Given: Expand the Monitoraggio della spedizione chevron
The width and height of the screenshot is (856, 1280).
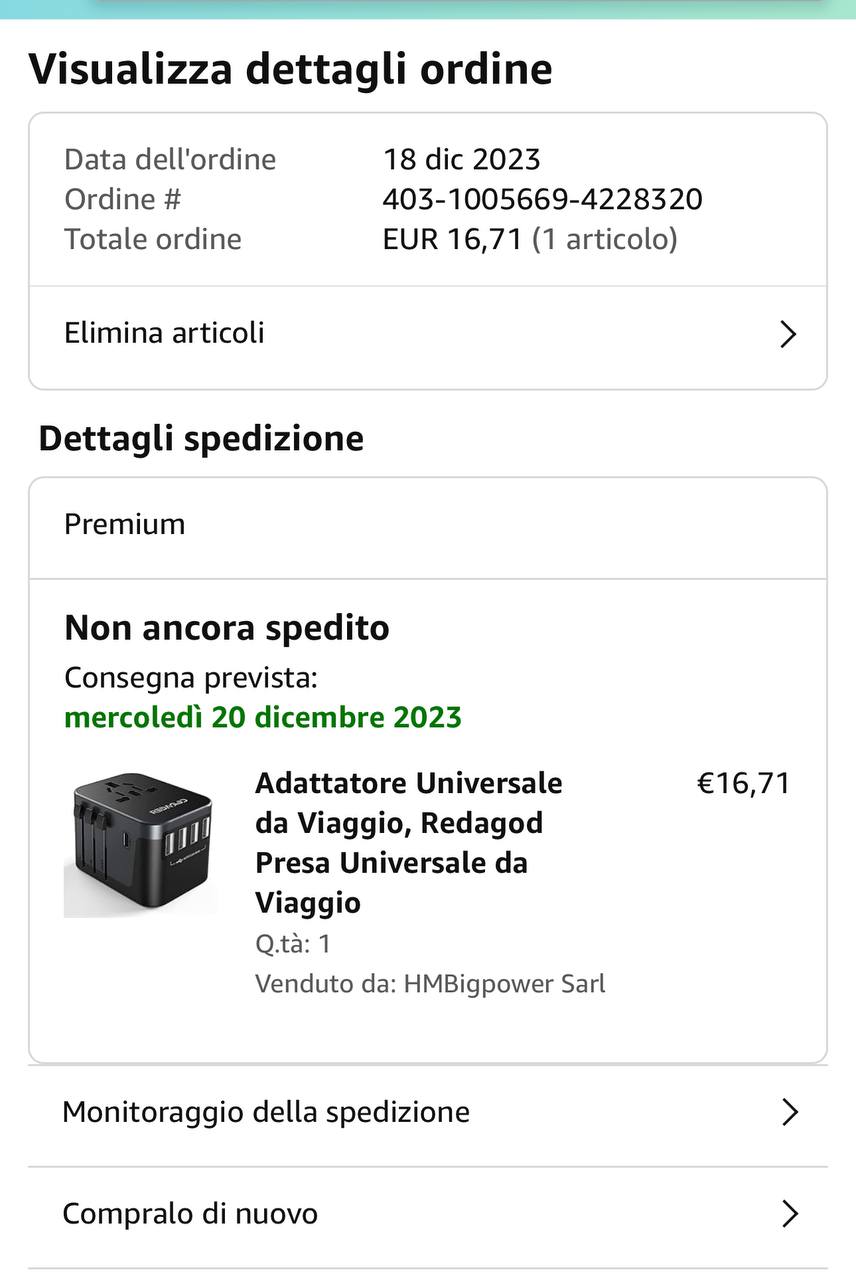Looking at the screenshot, I should (x=789, y=1112).
